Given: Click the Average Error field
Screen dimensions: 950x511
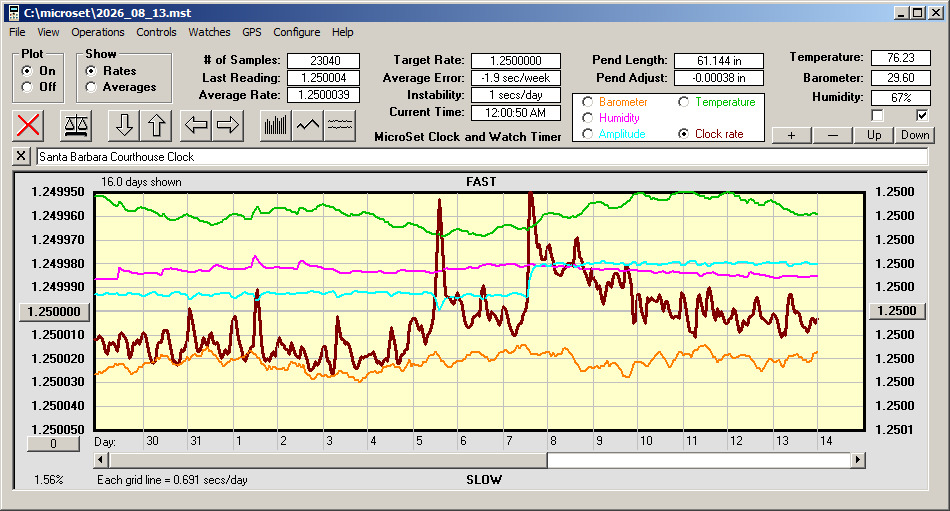Looking at the screenshot, I should click(x=516, y=78).
